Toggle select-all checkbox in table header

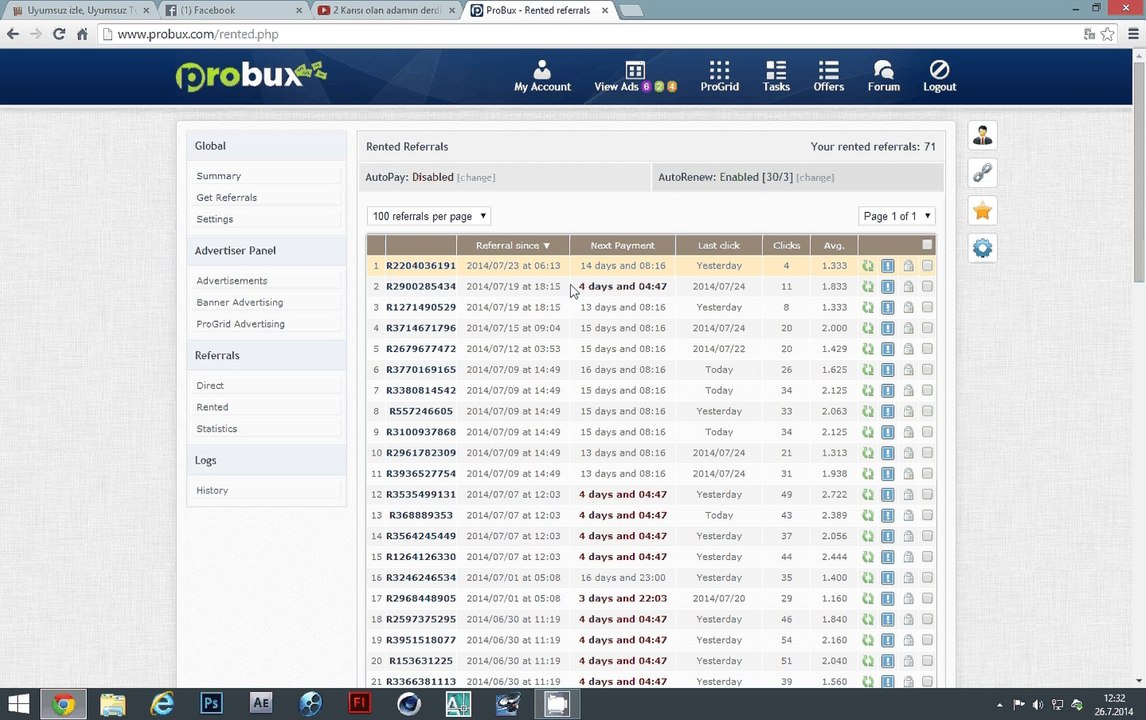(927, 245)
